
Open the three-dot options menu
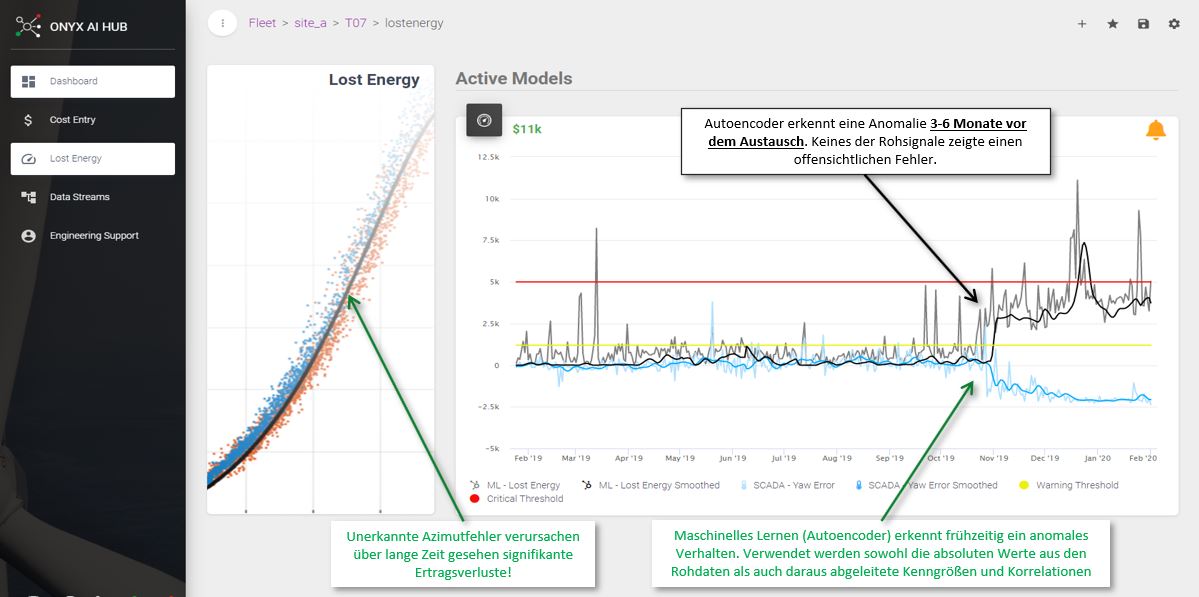[222, 23]
